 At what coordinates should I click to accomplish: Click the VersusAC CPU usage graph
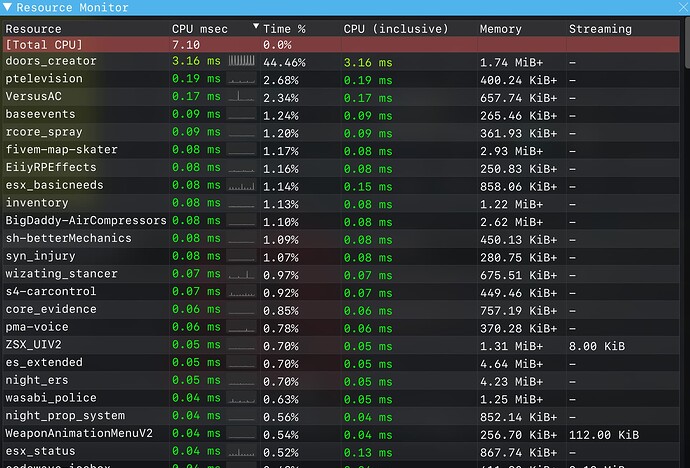coord(242,97)
